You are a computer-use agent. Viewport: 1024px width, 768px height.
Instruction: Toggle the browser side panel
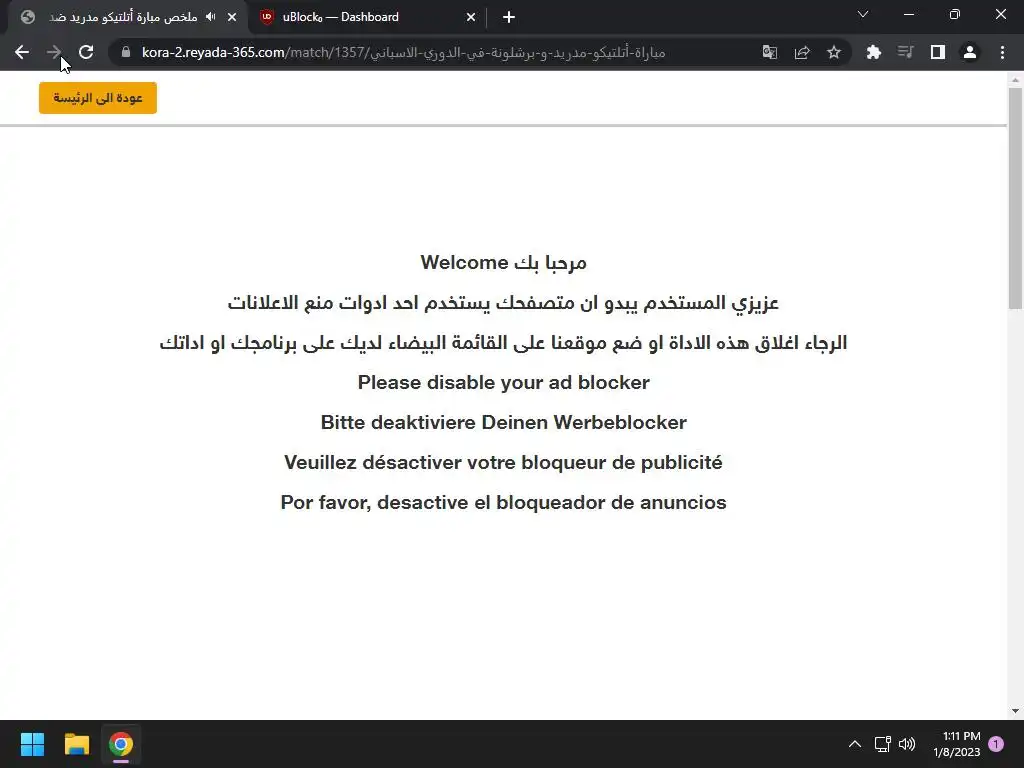(938, 52)
